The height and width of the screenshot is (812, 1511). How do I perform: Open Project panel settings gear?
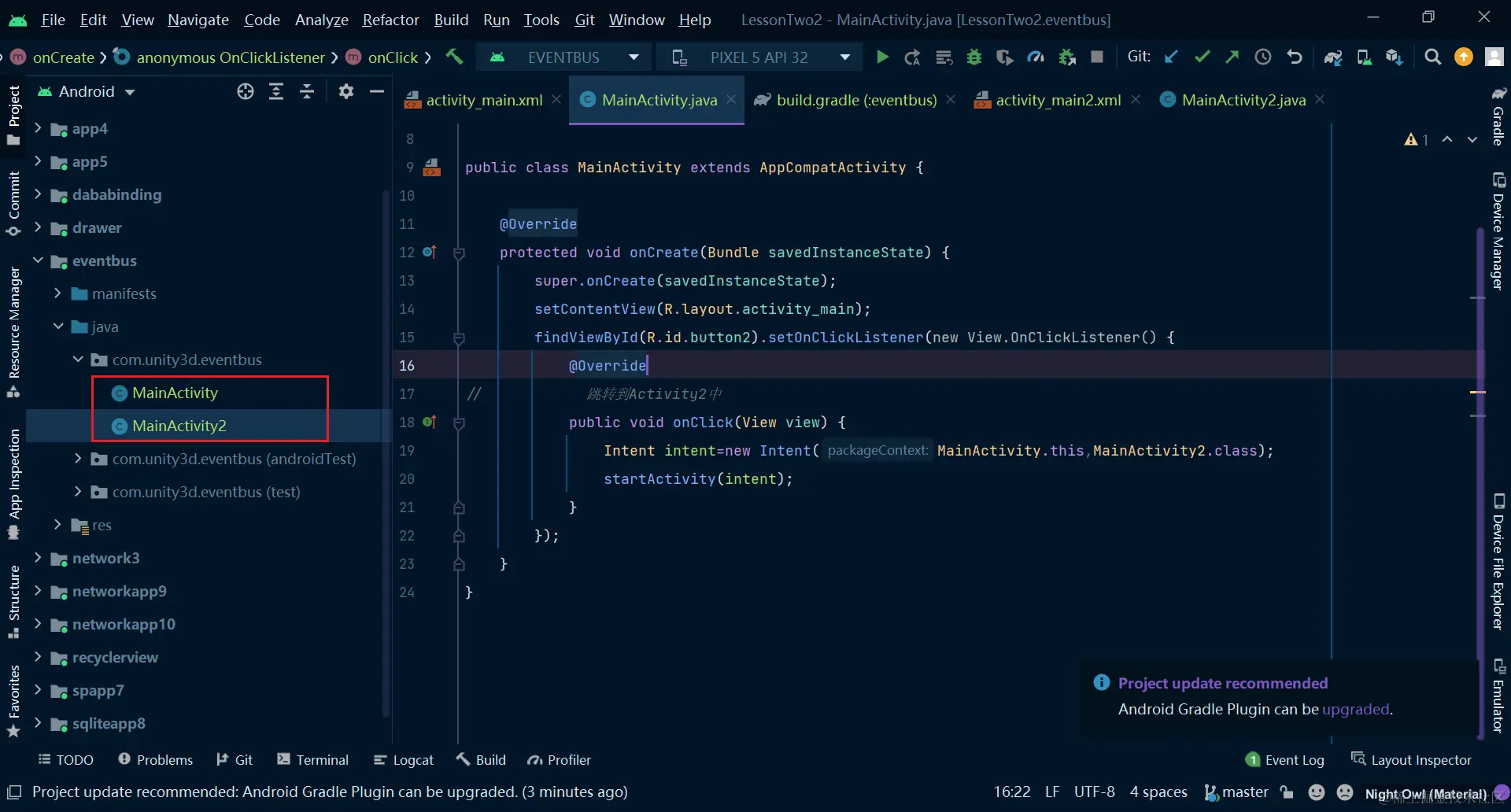(x=346, y=91)
